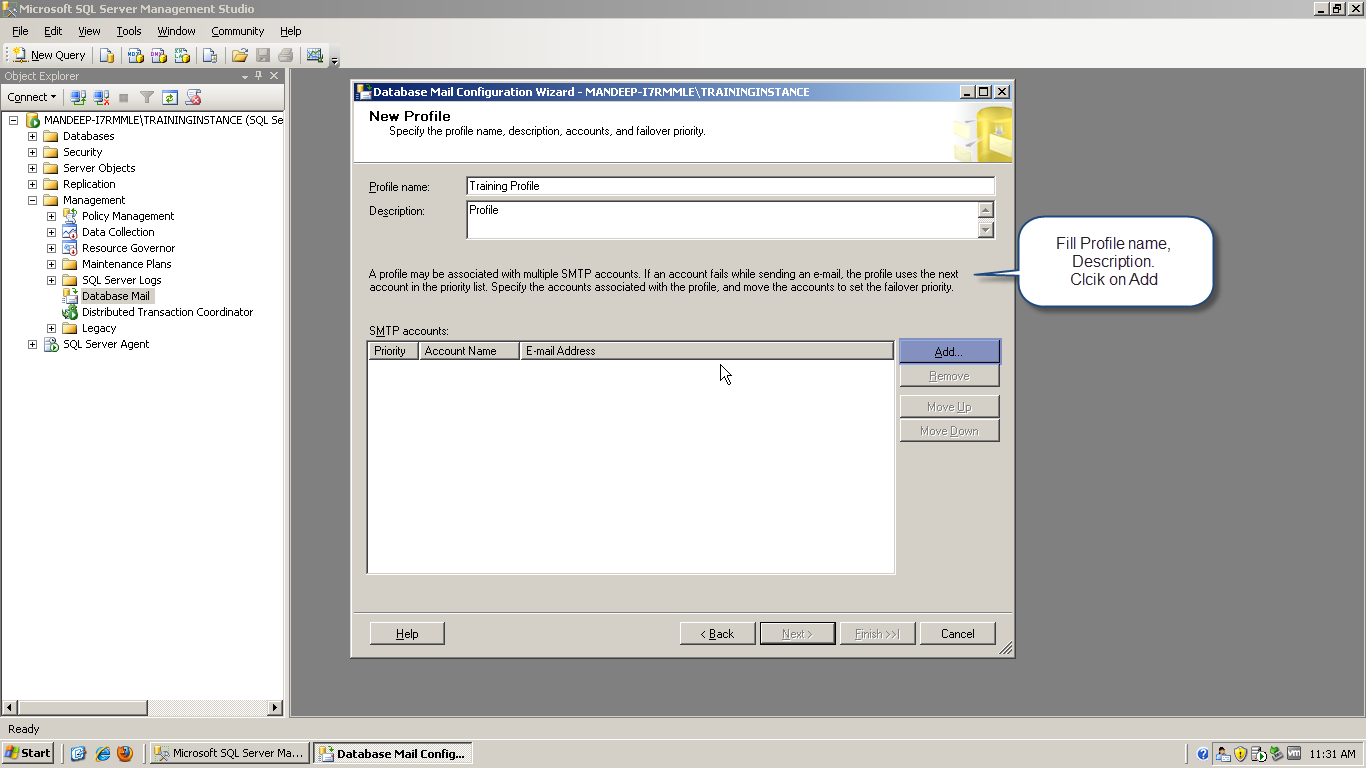Image resolution: width=1366 pixels, height=768 pixels.
Task: Click the Account Name column header
Action: point(469,351)
